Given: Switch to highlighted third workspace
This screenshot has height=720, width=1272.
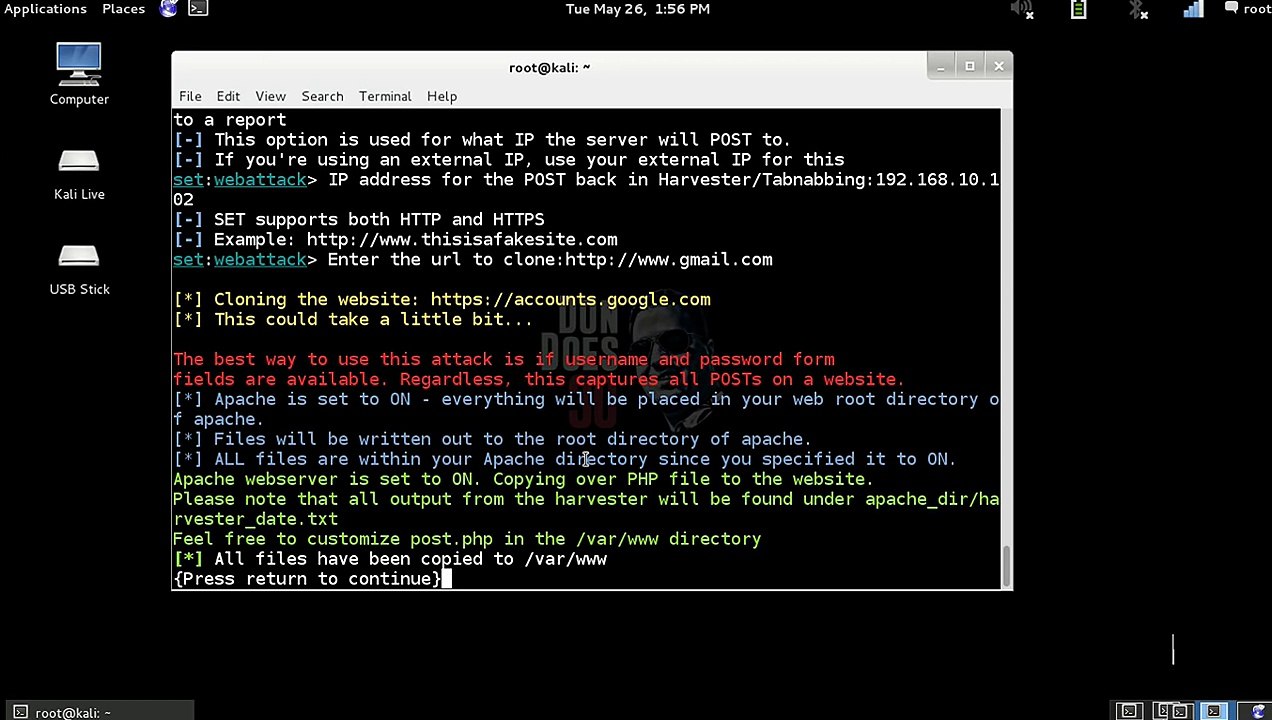Looking at the screenshot, I should 1213,711.
